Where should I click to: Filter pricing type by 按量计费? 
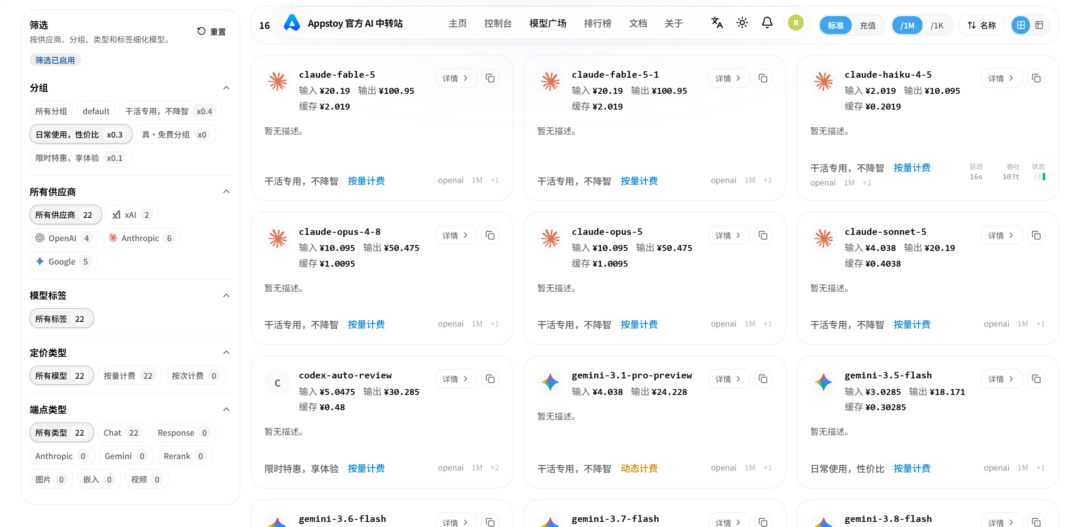point(129,375)
